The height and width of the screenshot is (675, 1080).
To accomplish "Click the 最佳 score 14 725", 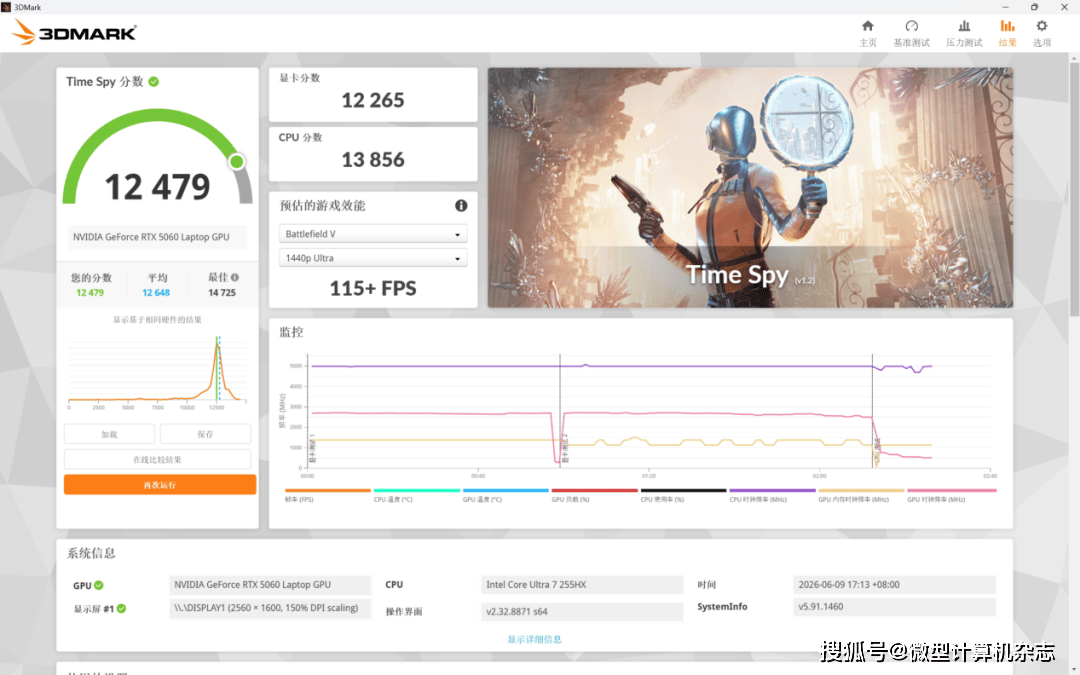I will 222,293.
